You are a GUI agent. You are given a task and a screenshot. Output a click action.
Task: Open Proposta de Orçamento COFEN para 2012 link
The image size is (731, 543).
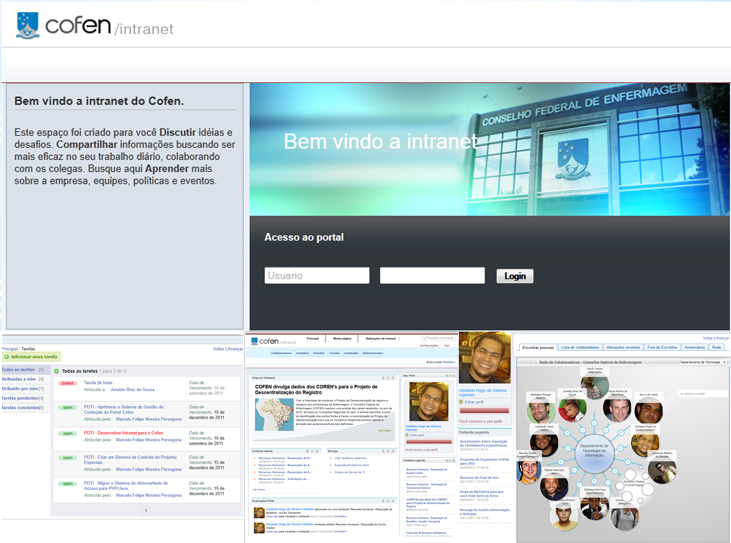pyautogui.click(x=484, y=461)
